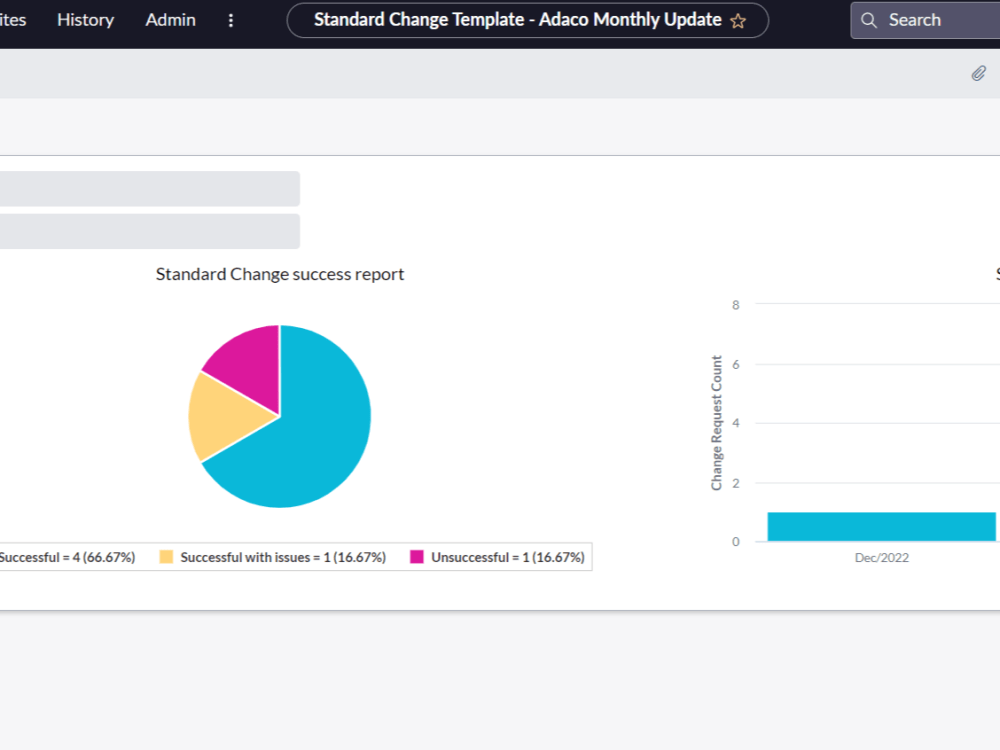Click inside the Search input field
The width and height of the screenshot is (1000, 750).
[930, 20]
